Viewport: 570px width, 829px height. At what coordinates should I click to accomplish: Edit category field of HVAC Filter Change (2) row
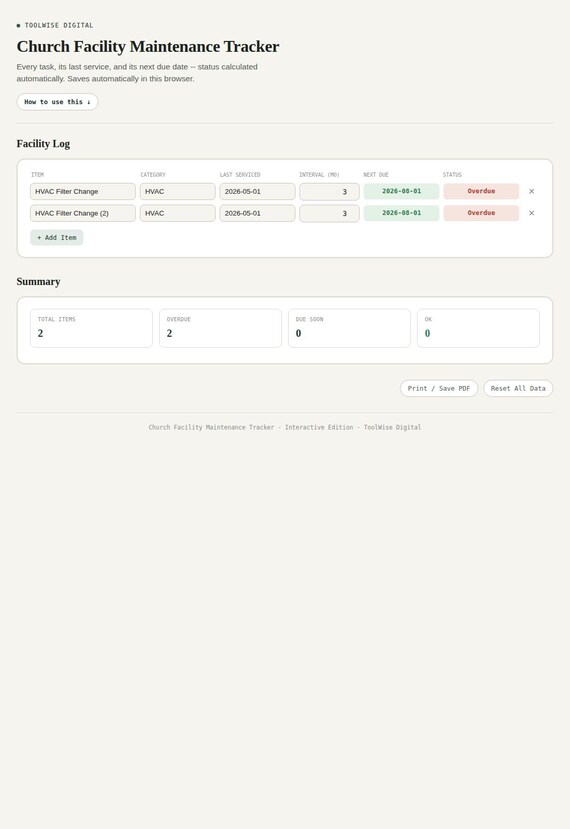pyautogui.click(x=178, y=213)
